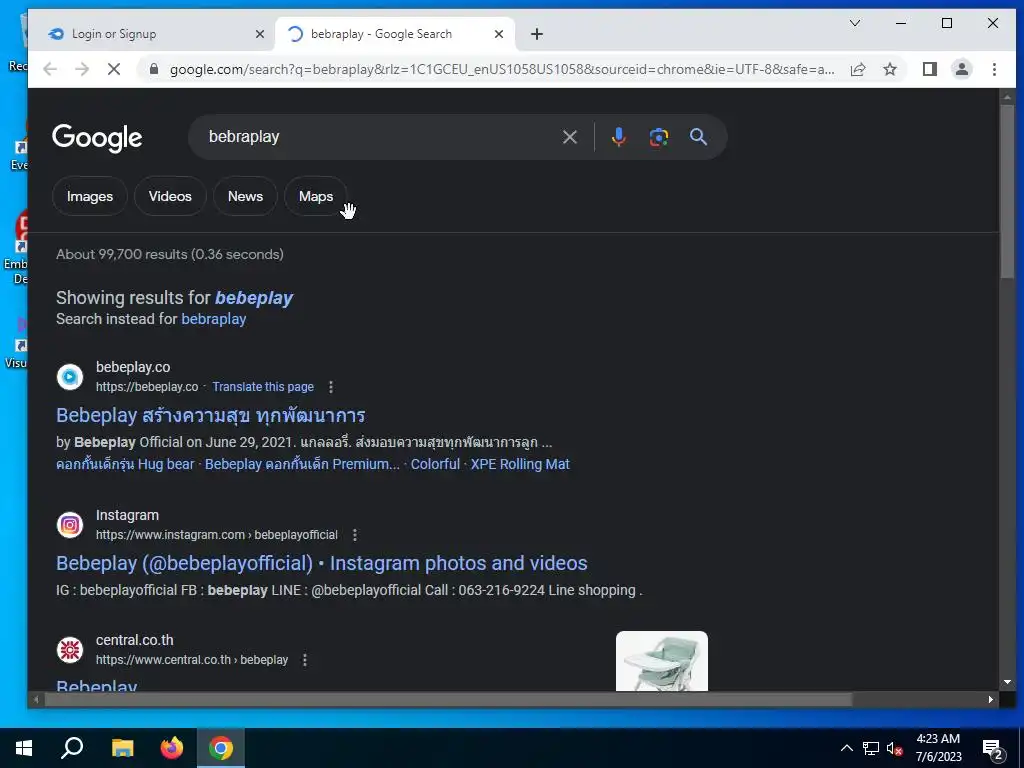Bookmark this page with the star icon
The image size is (1024, 768).
point(889,69)
